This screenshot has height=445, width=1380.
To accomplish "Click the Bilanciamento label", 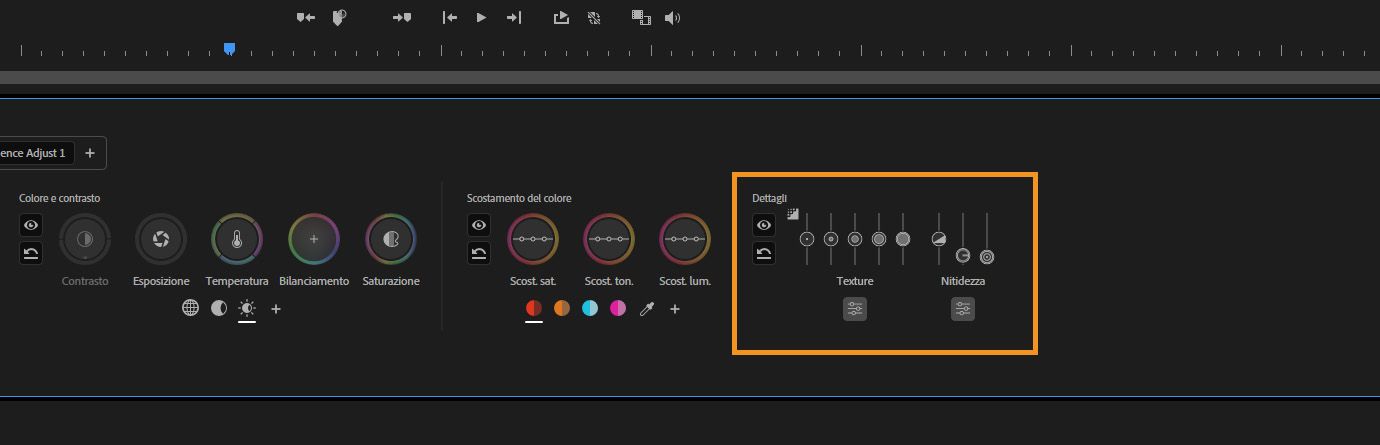I will pos(314,281).
